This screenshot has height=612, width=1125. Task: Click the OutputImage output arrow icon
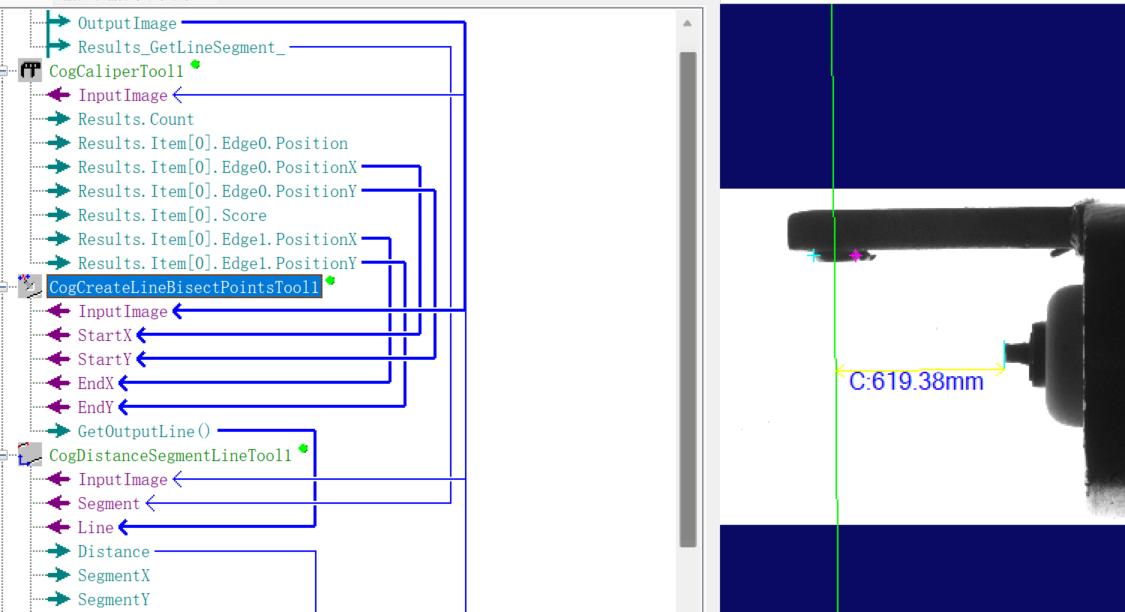click(57, 22)
